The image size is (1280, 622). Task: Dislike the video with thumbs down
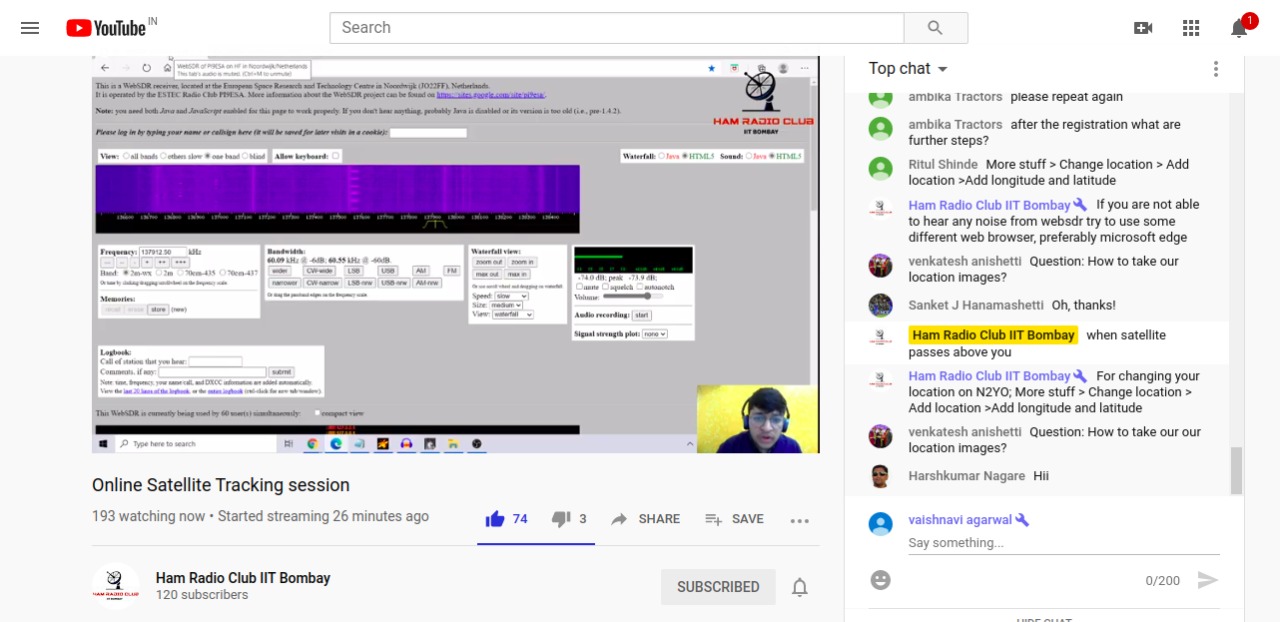561,519
